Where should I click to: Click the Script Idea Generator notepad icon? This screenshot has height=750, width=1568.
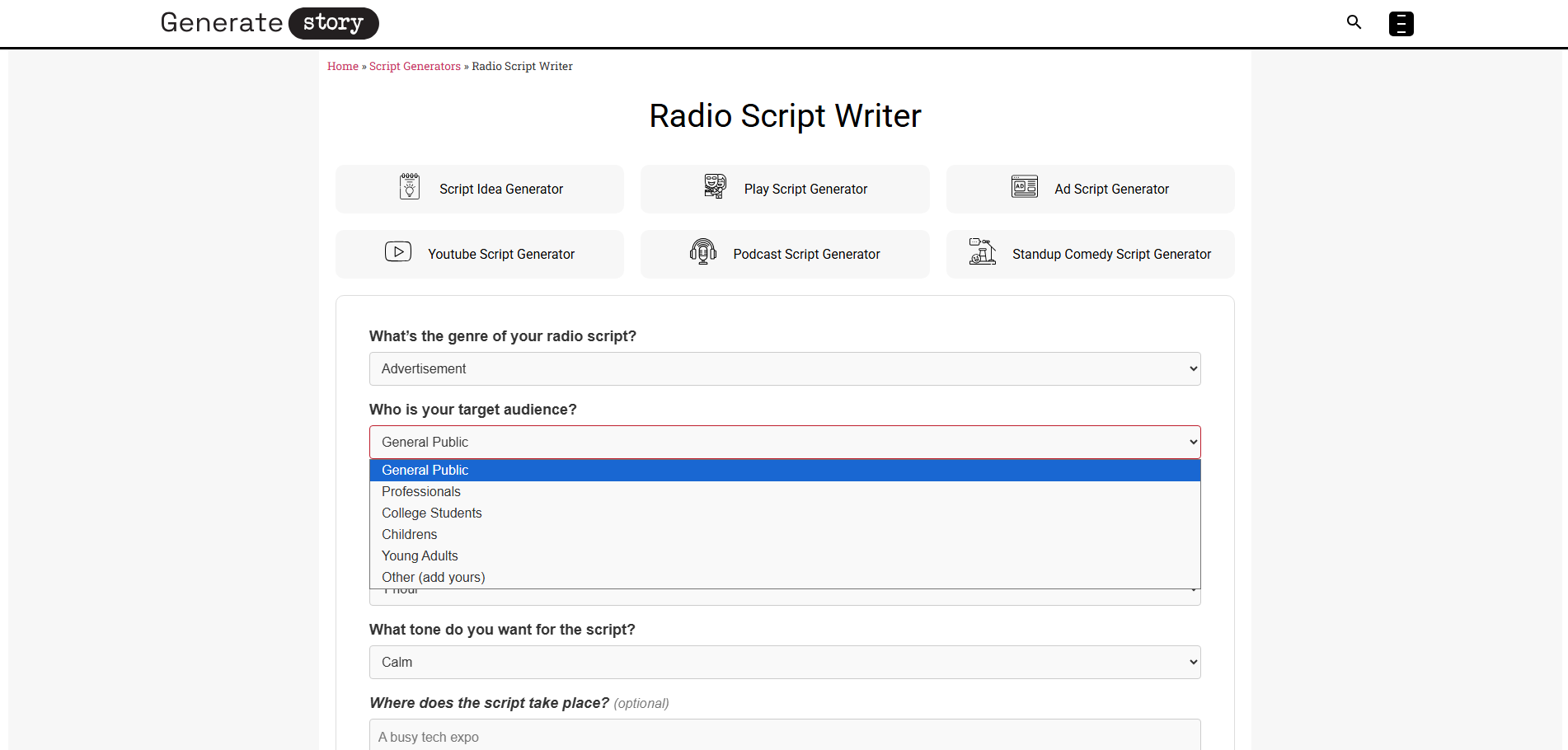coord(410,187)
